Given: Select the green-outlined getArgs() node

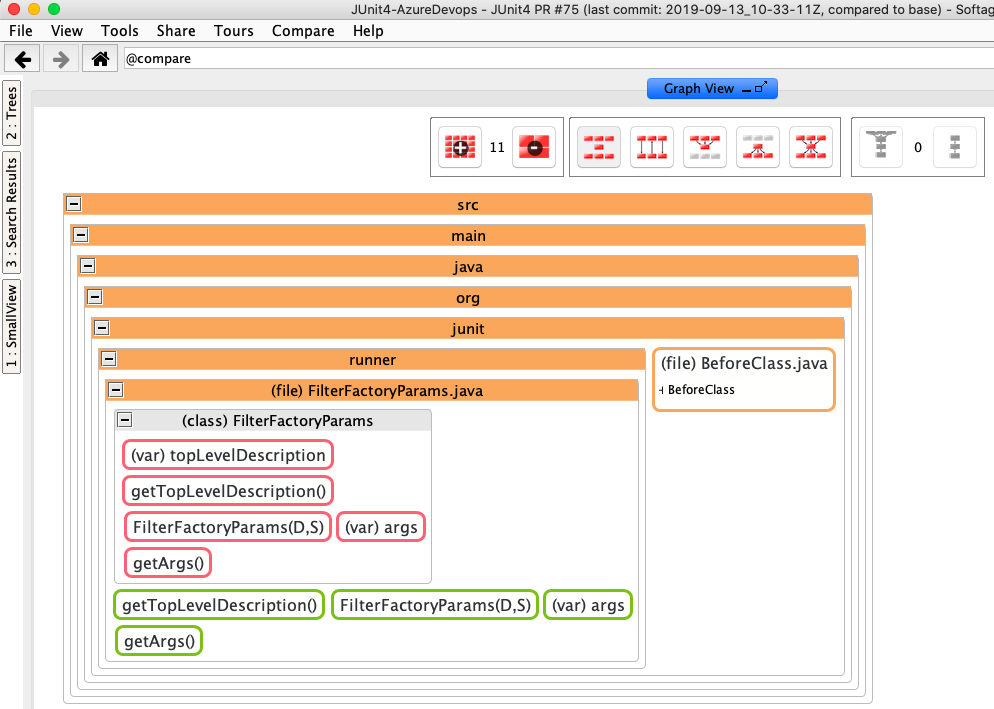Looking at the screenshot, I should coord(160,640).
